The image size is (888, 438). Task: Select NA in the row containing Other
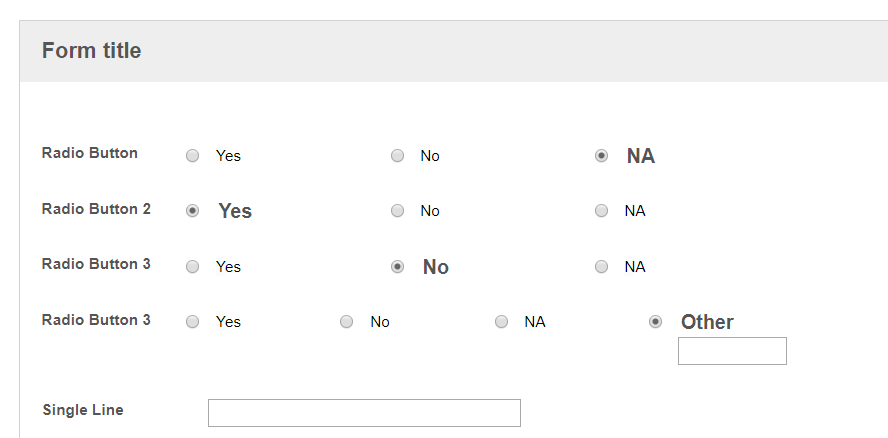pos(501,322)
